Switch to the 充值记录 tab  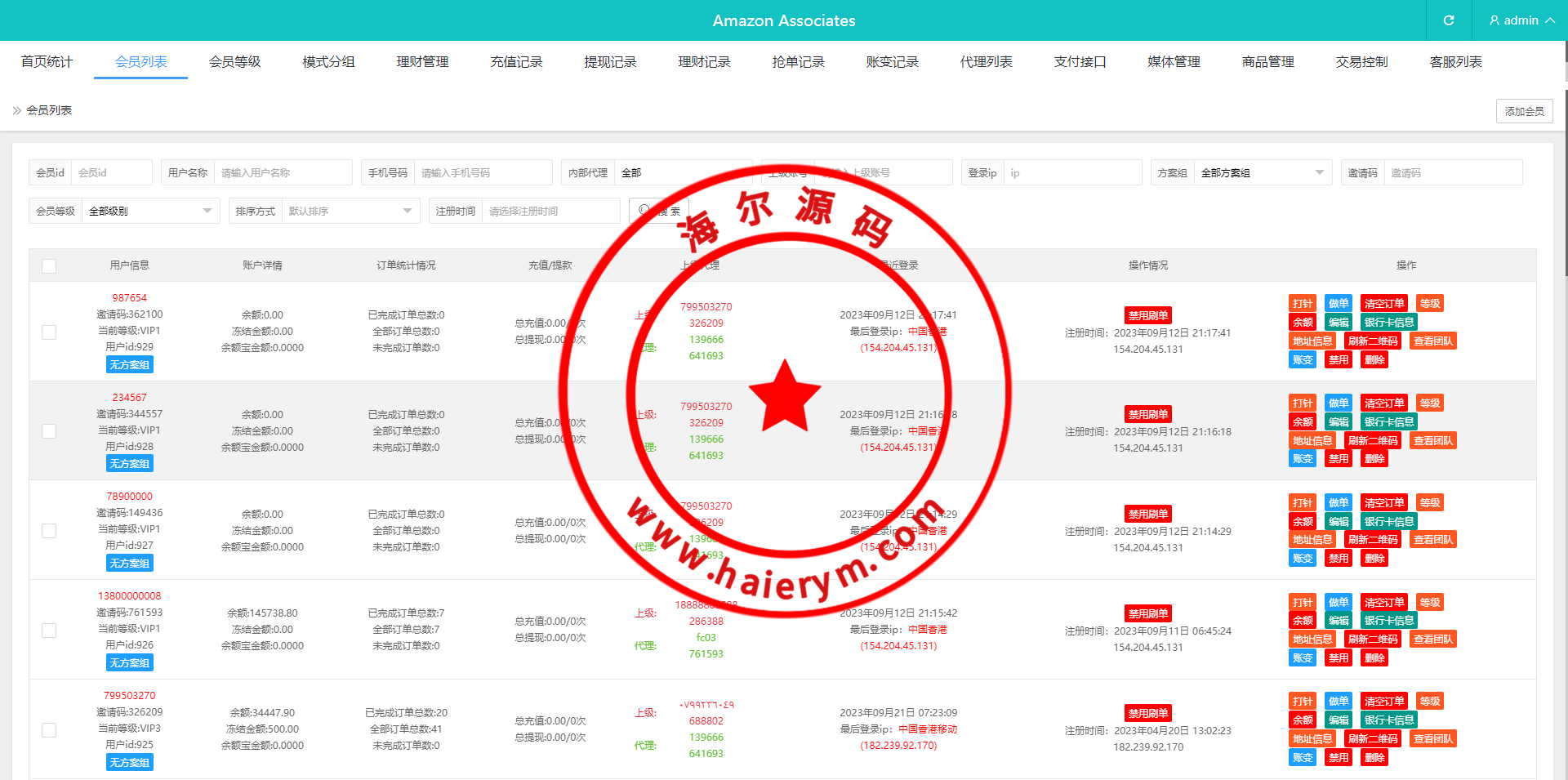click(x=516, y=62)
